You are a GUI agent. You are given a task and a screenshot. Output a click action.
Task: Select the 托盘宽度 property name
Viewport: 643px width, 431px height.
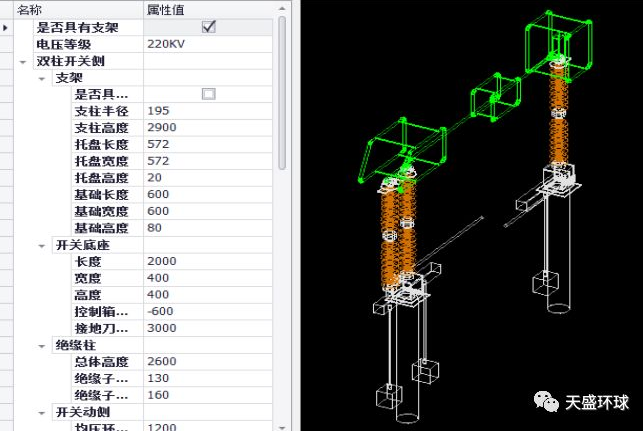[x=101, y=162]
